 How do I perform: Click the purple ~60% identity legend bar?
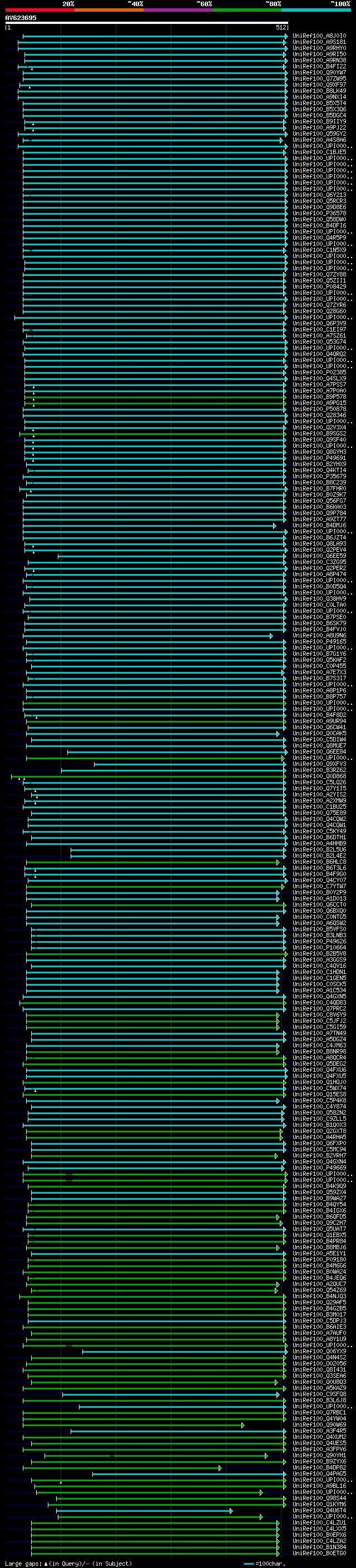(x=177, y=10)
